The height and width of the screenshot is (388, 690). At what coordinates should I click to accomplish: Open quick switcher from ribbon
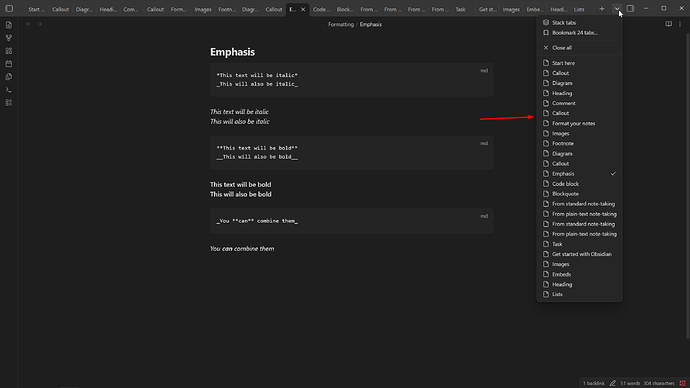pyautogui.click(x=9, y=25)
